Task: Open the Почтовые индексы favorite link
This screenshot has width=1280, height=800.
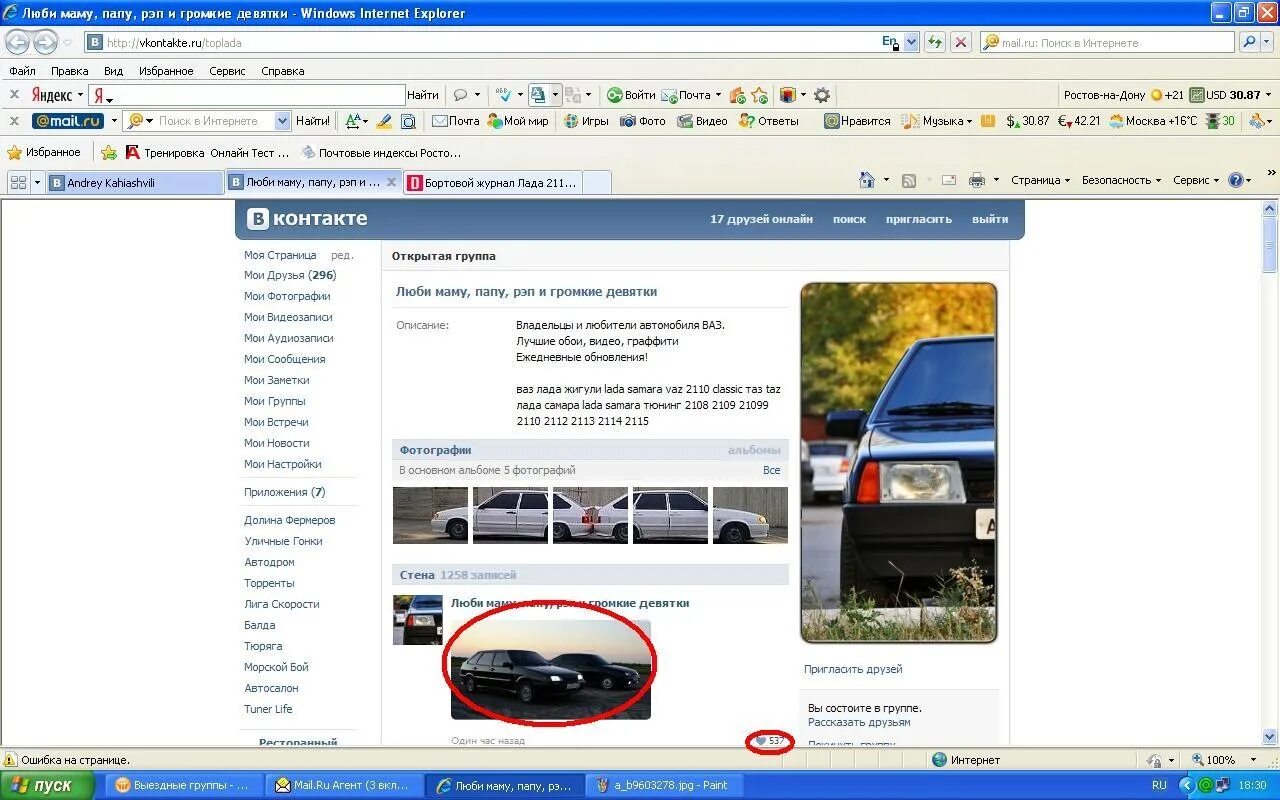Action: [x=381, y=153]
